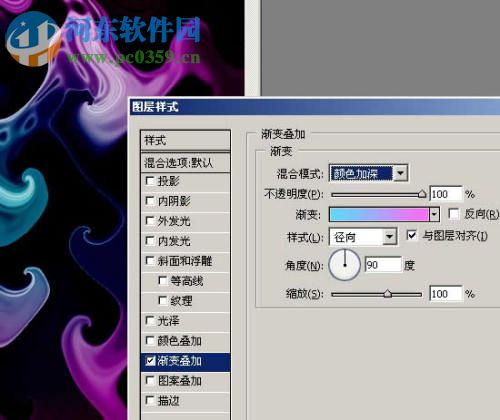Click the angle dial control
500x420 pixels.
pos(345,265)
